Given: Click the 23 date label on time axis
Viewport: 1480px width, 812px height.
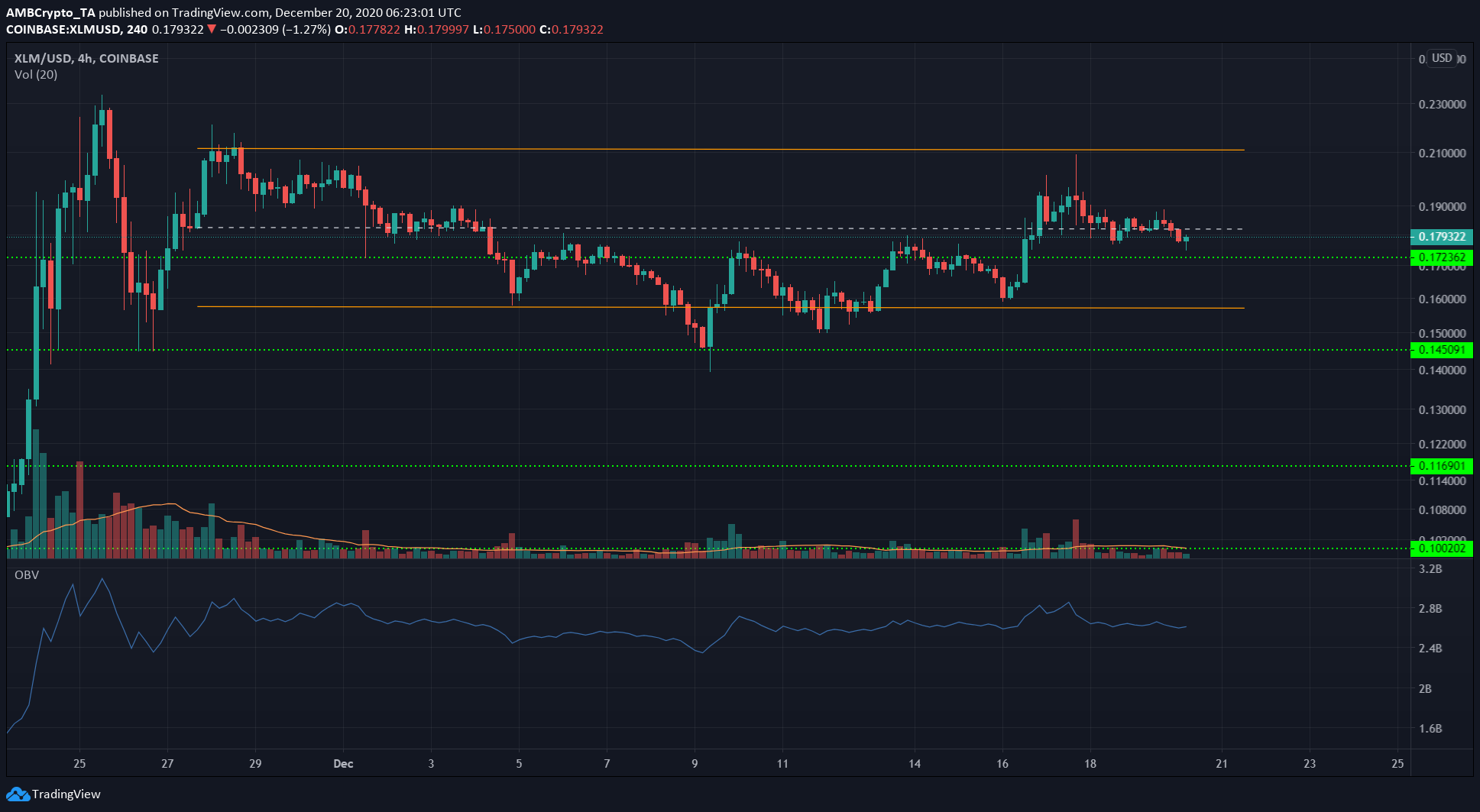Looking at the screenshot, I should point(1310,764).
